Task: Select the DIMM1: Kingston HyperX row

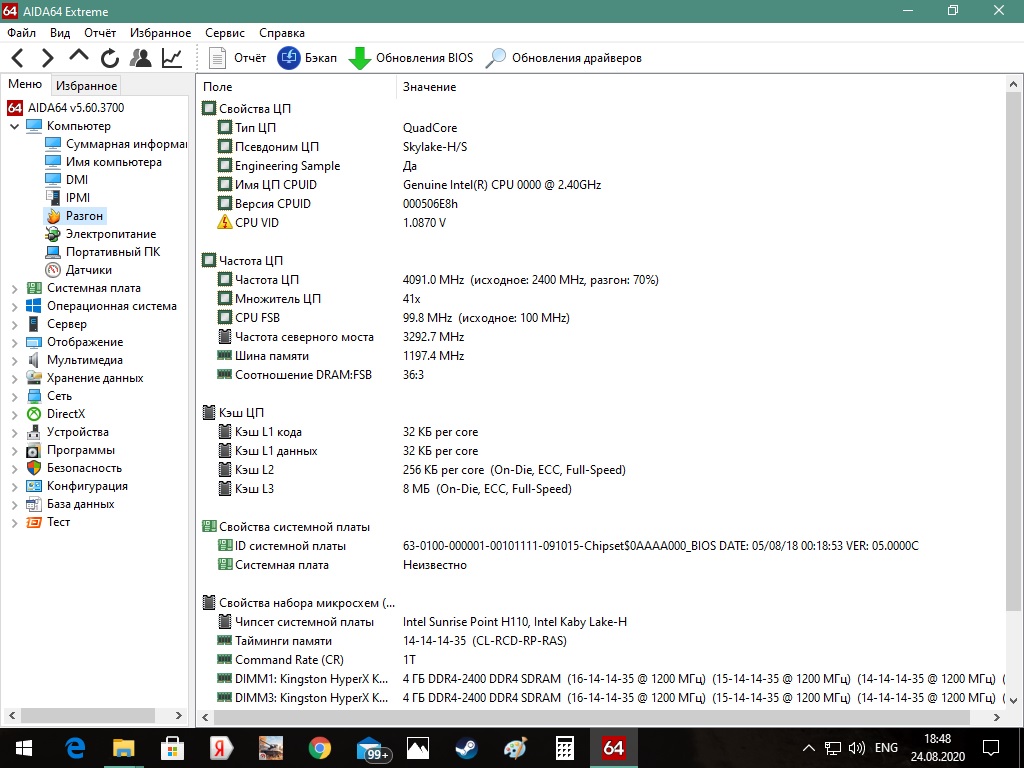Action: 601,679
